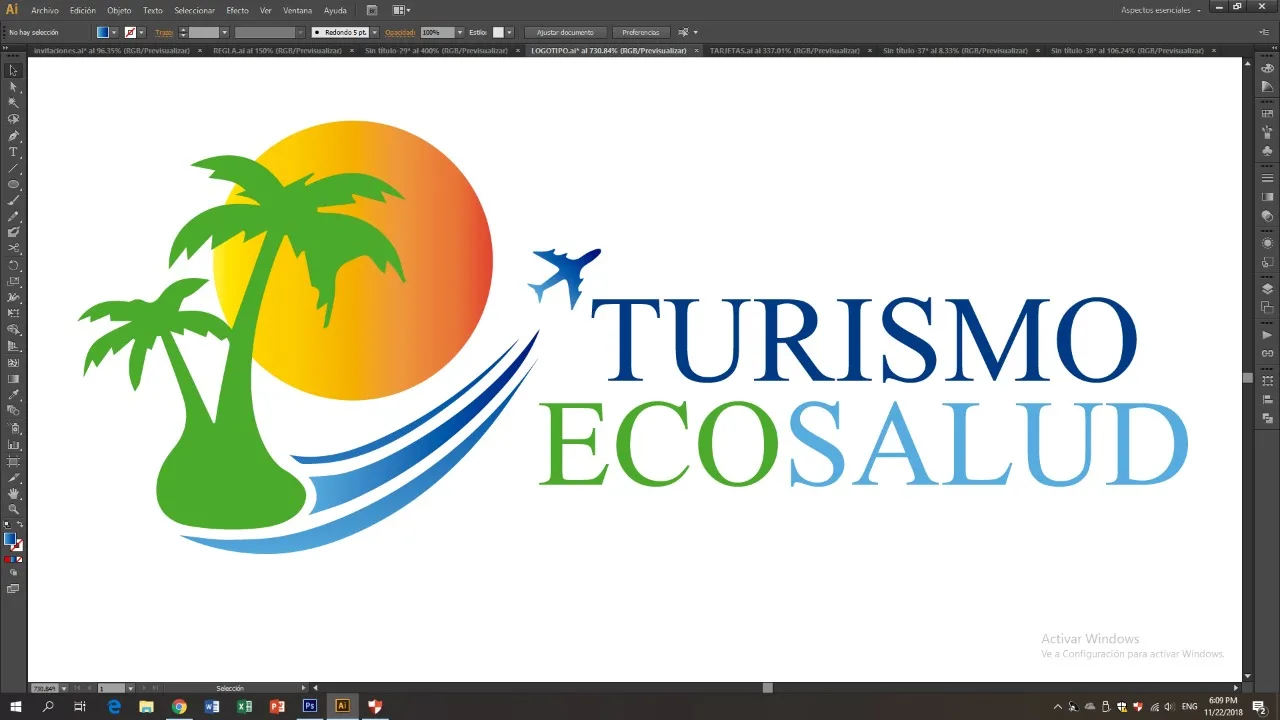The width and height of the screenshot is (1280, 720).
Task: Activate the Type tool
Action: point(13,152)
